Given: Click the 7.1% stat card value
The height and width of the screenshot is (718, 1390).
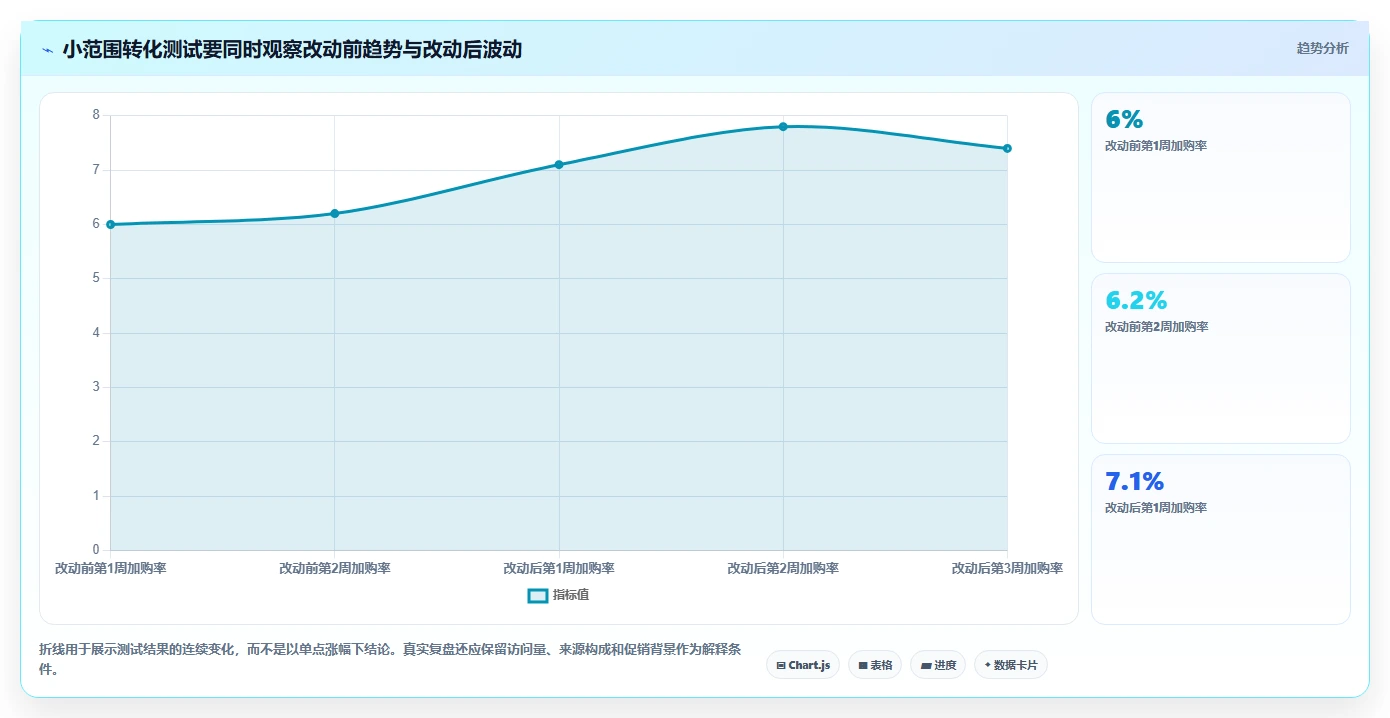Looking at the screenshot, I should click(x=1134, y=482).
